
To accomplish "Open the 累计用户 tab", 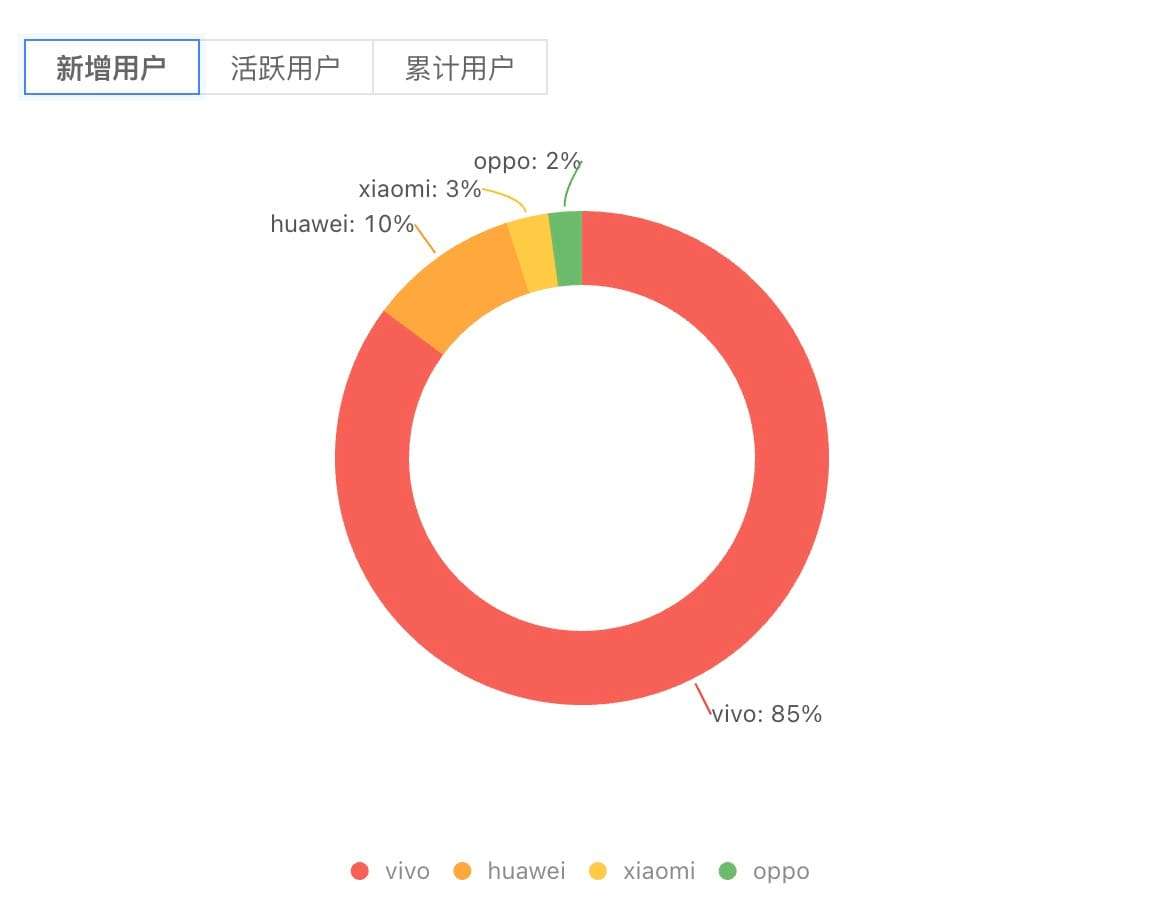I will tap(459, 67).
